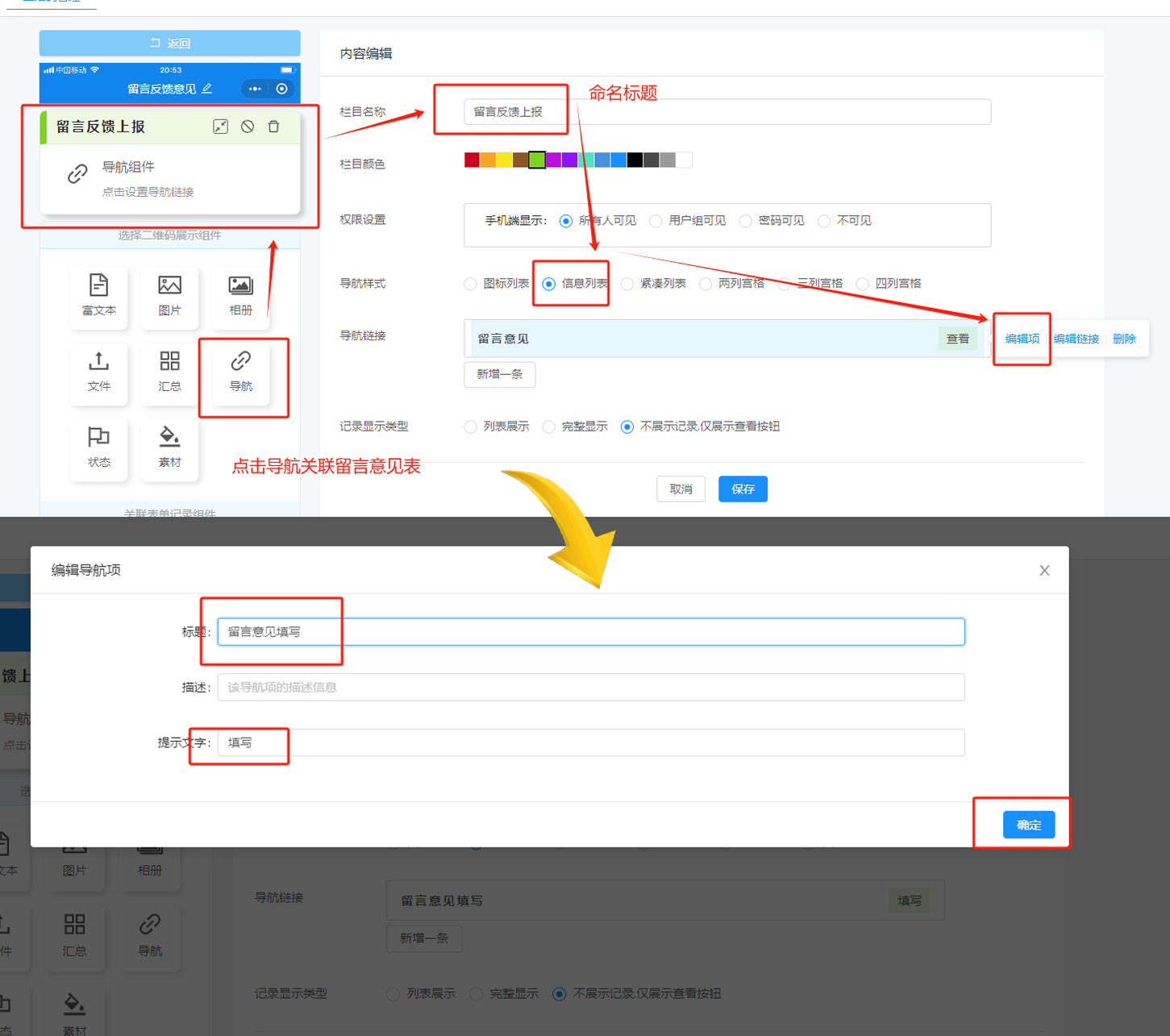Click the 编辑项 link
This screenshot has width=1170, height=1036.
pyautogui.click(x=1022, y=339)
